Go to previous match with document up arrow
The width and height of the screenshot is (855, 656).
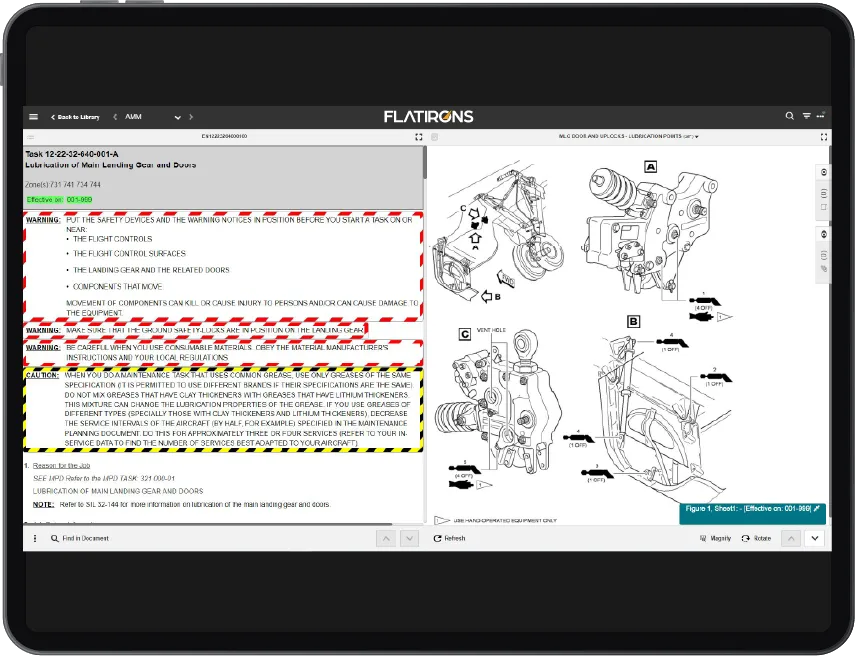386,539
